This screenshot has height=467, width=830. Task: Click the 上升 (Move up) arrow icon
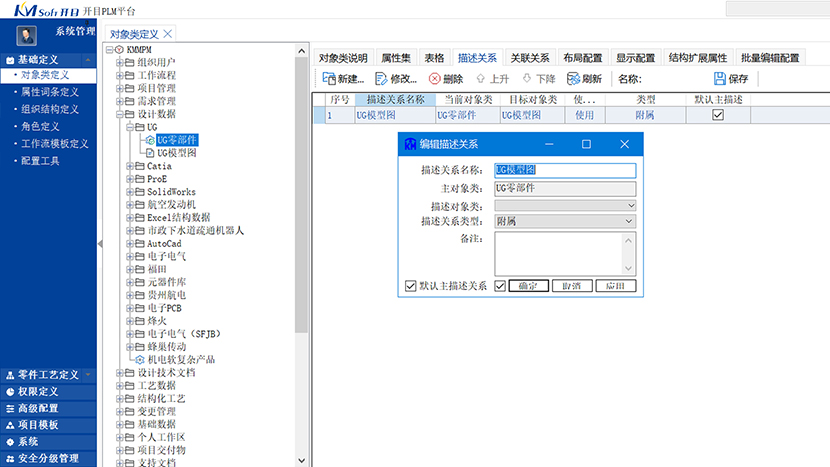click(481, 79)
